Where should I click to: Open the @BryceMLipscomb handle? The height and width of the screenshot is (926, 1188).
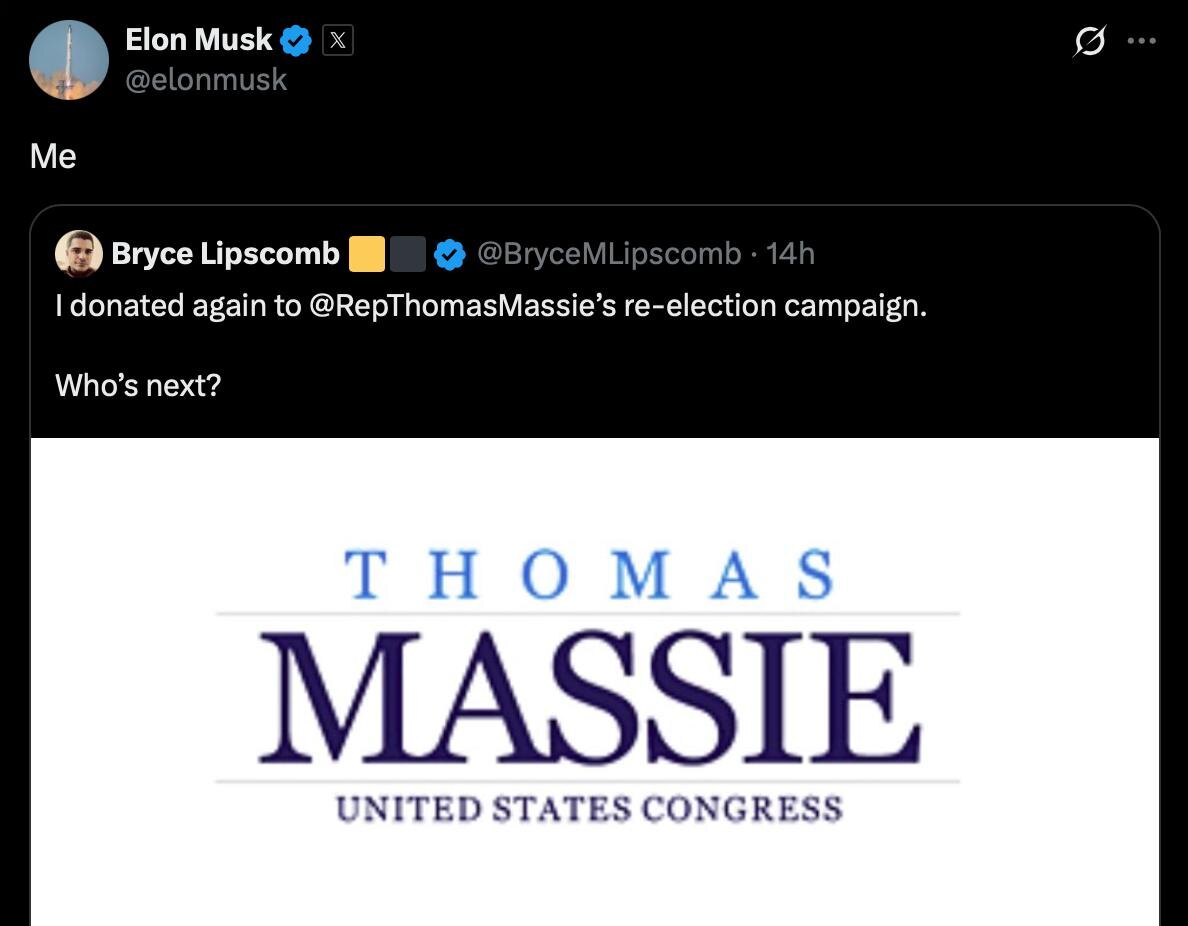click(x=609, y=254)
